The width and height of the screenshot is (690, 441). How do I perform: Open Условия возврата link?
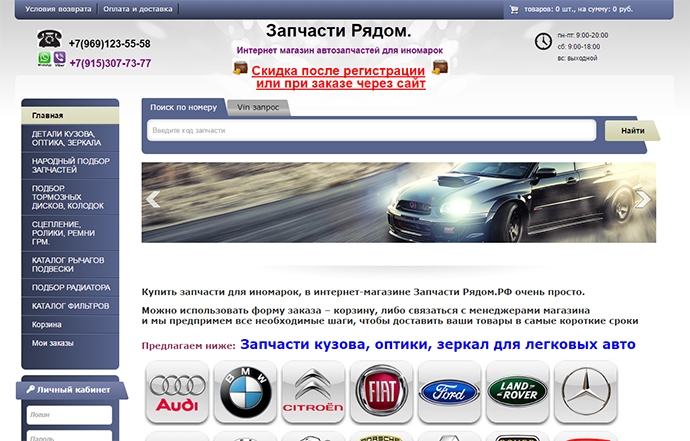coord(58,9)
